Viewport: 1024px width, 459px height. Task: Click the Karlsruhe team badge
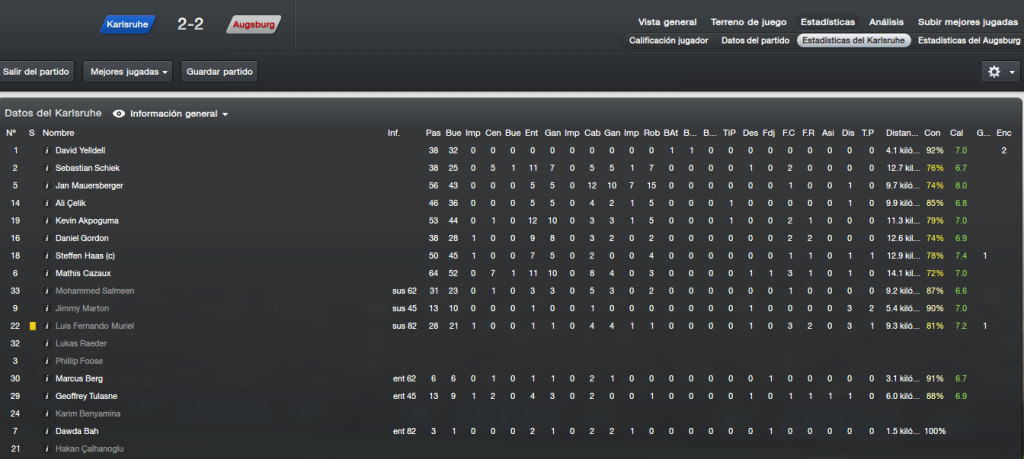click(128, 25)
